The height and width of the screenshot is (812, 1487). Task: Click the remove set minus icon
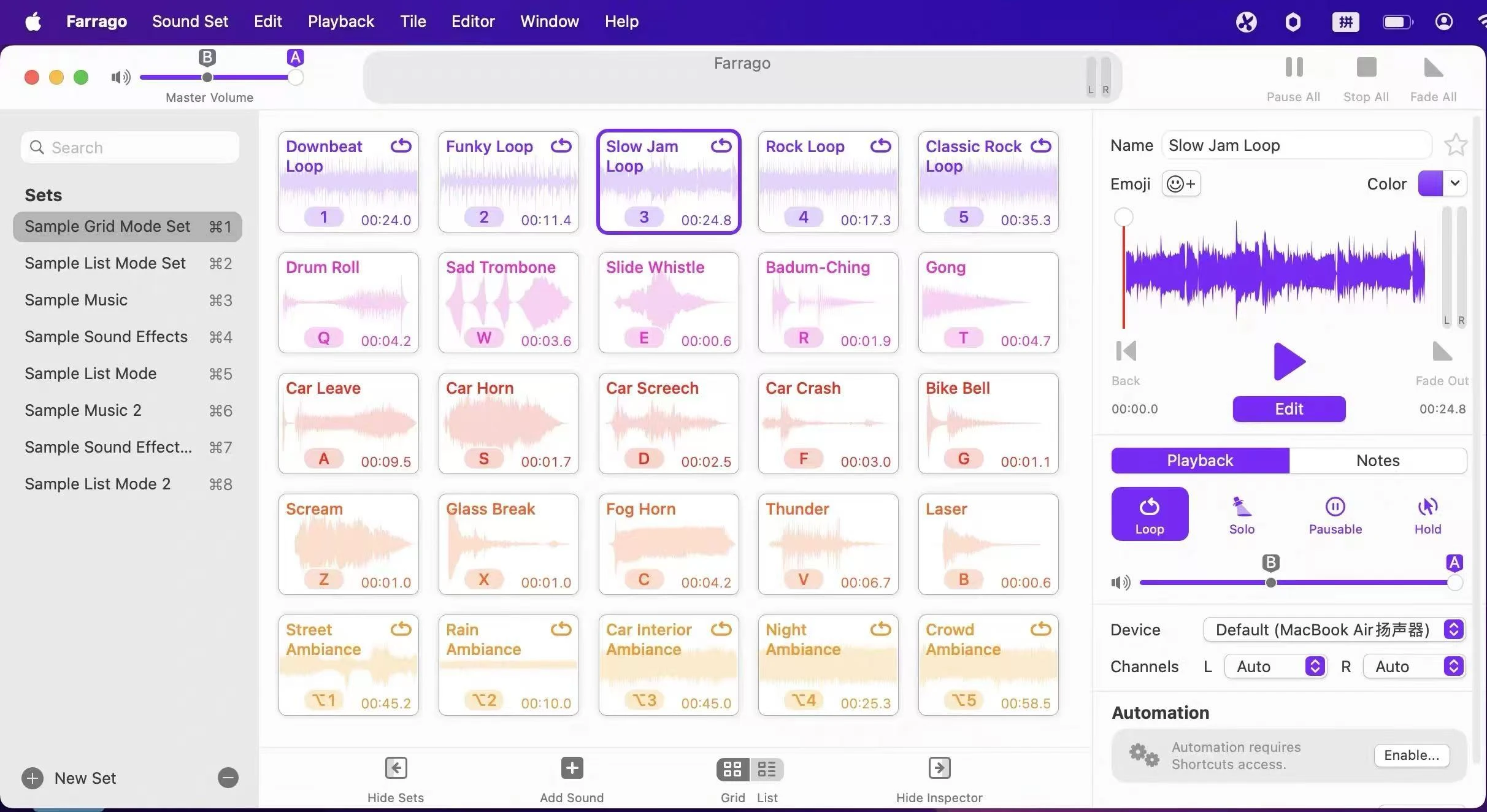[228, 778]
